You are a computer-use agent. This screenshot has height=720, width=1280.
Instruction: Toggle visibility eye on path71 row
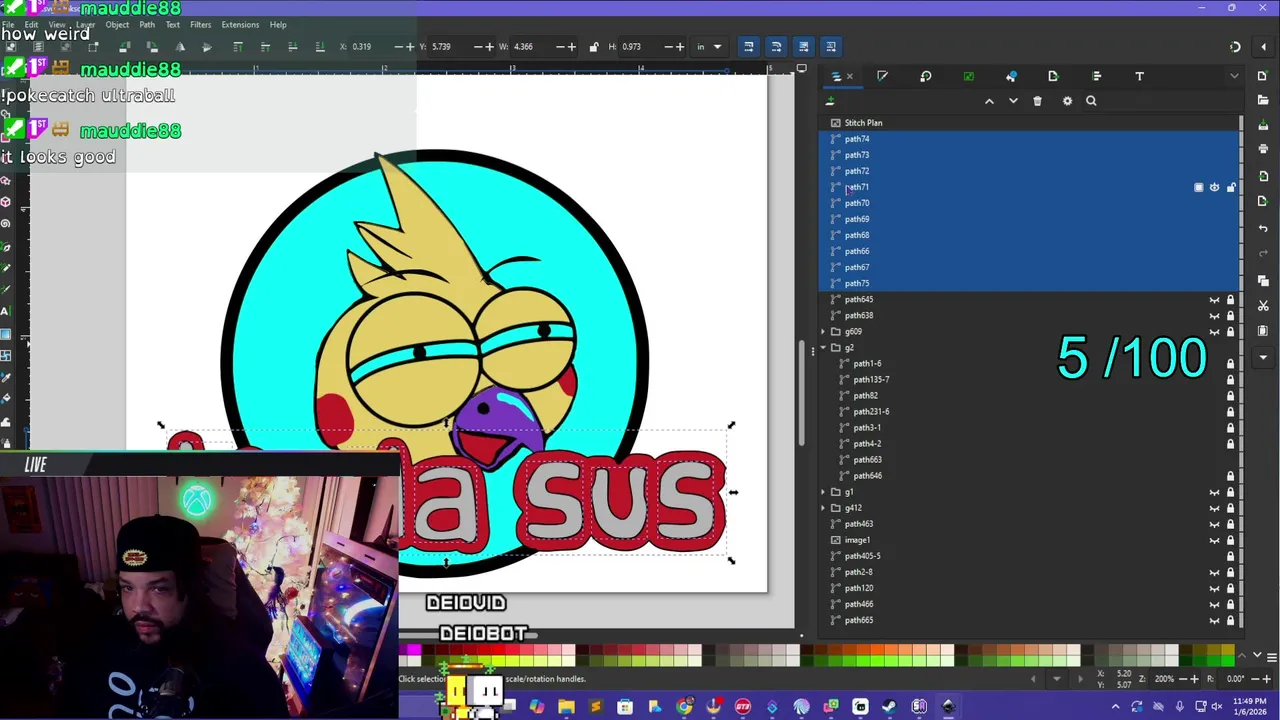click(x=1215, y=187)
